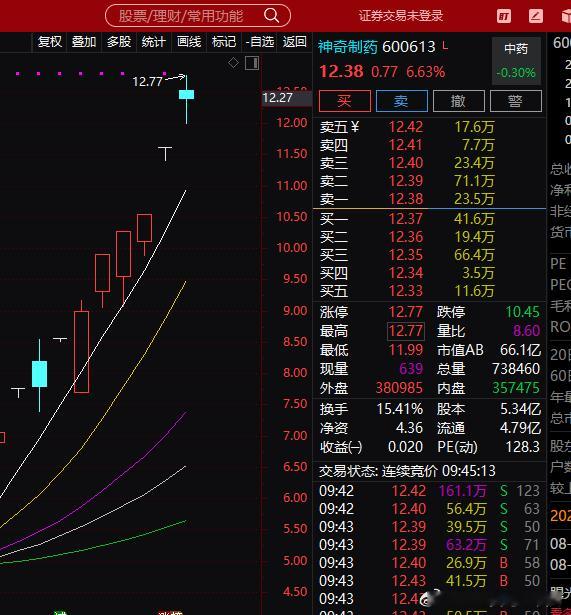Click the trade tick with volume 26.9万
The height and width of the screenshot is (615, 571).
[429, 563]
